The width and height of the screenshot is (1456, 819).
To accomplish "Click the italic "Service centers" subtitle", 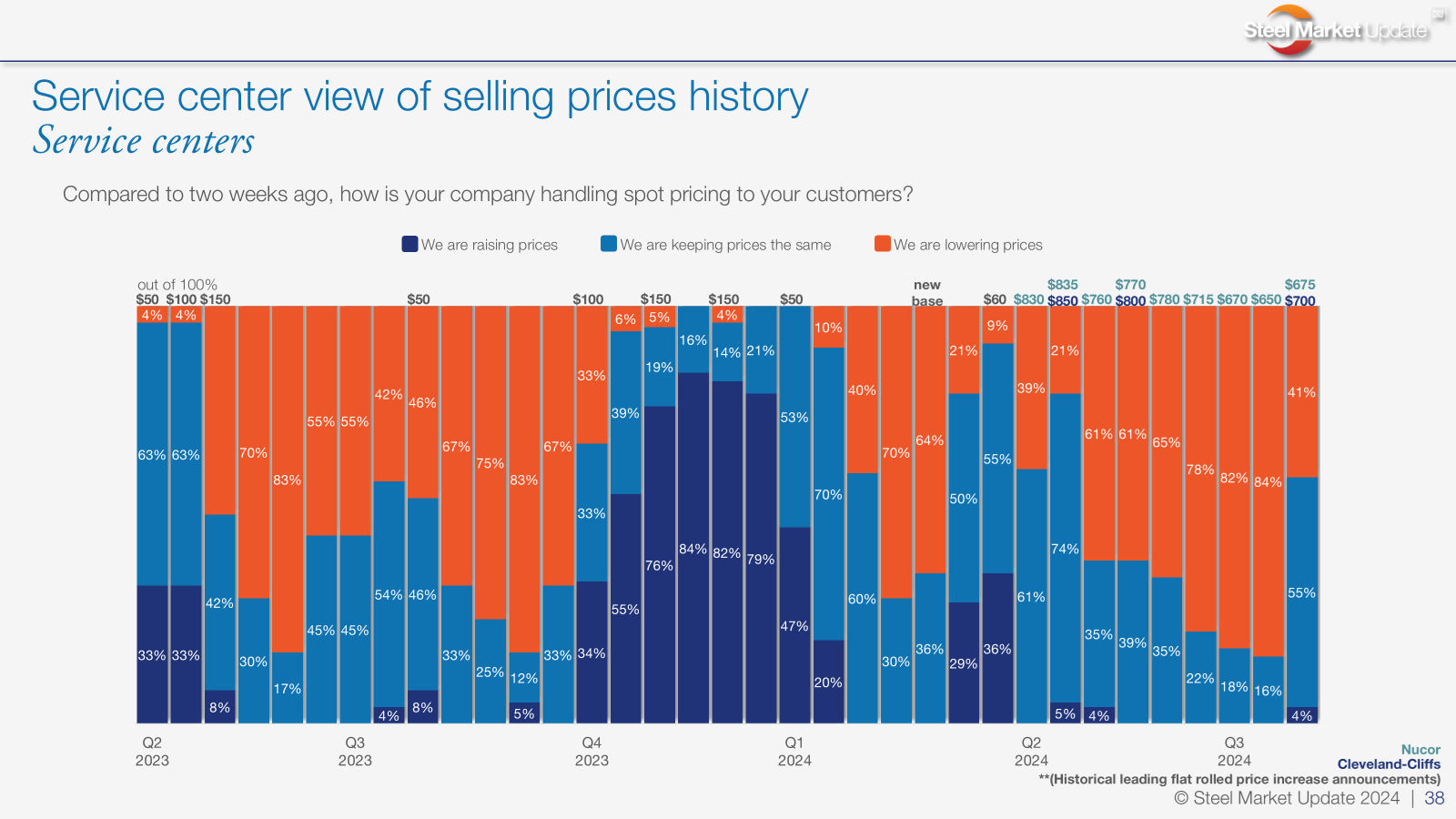I will 144,141.
